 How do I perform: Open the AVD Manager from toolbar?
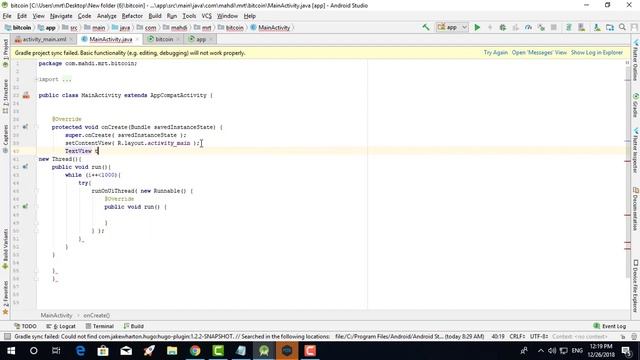(582, 27)
